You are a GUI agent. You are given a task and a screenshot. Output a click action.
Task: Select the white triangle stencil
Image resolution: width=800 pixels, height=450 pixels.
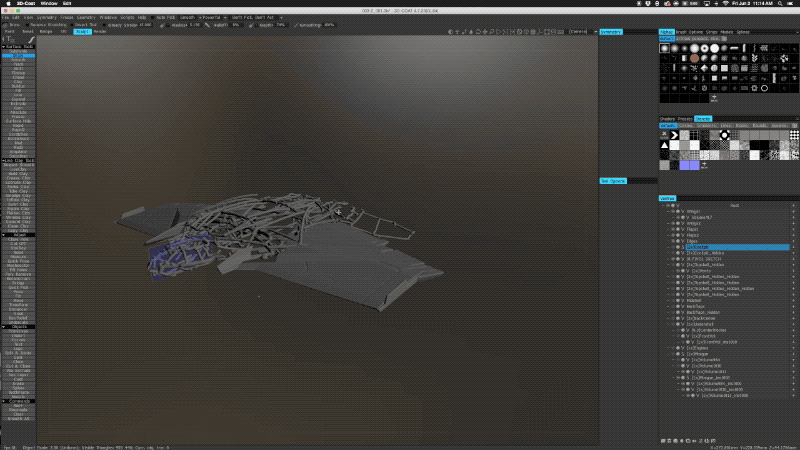(x=664, y=145)
